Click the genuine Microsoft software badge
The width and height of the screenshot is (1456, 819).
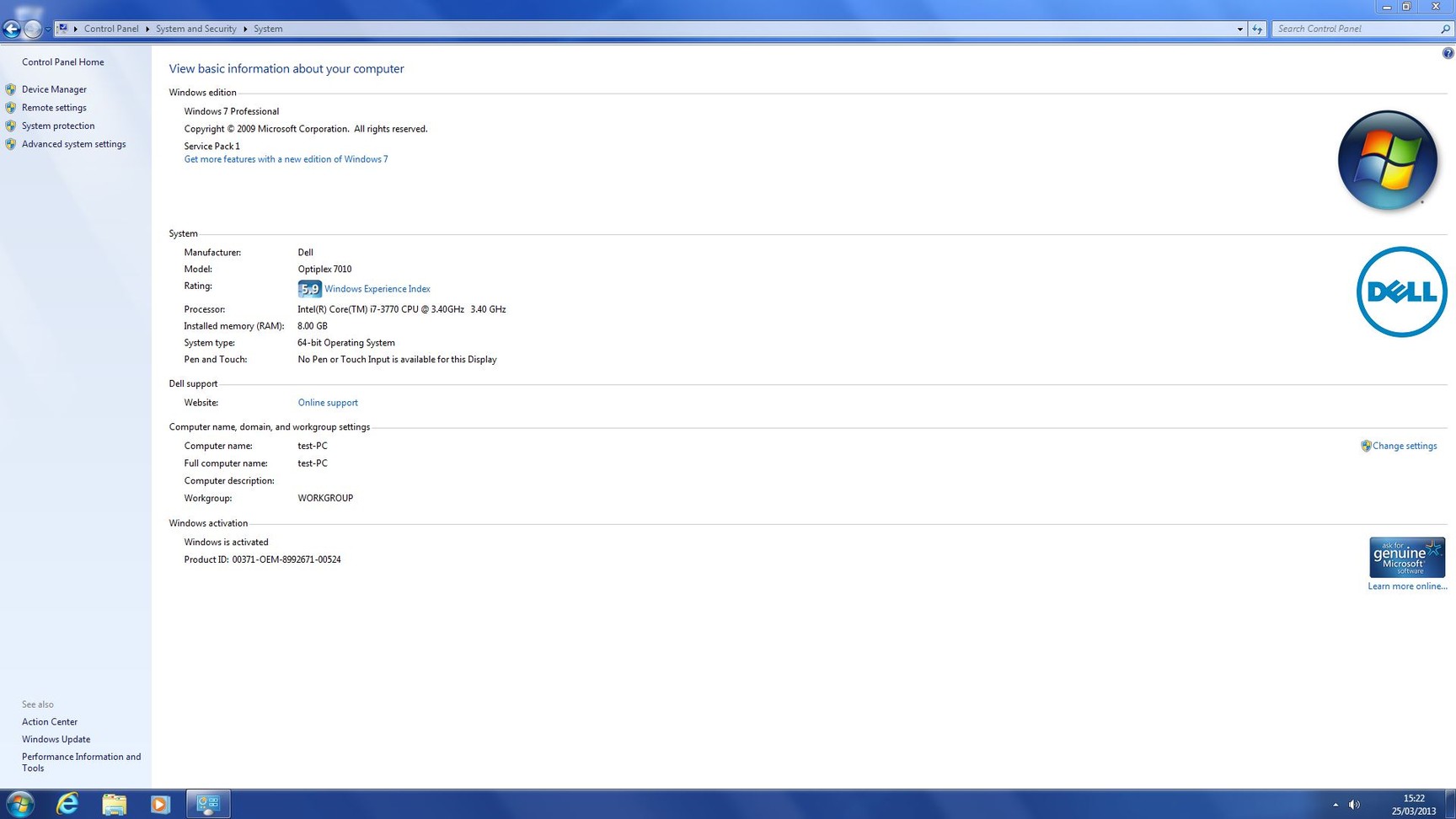click(x=1407, y=557)
